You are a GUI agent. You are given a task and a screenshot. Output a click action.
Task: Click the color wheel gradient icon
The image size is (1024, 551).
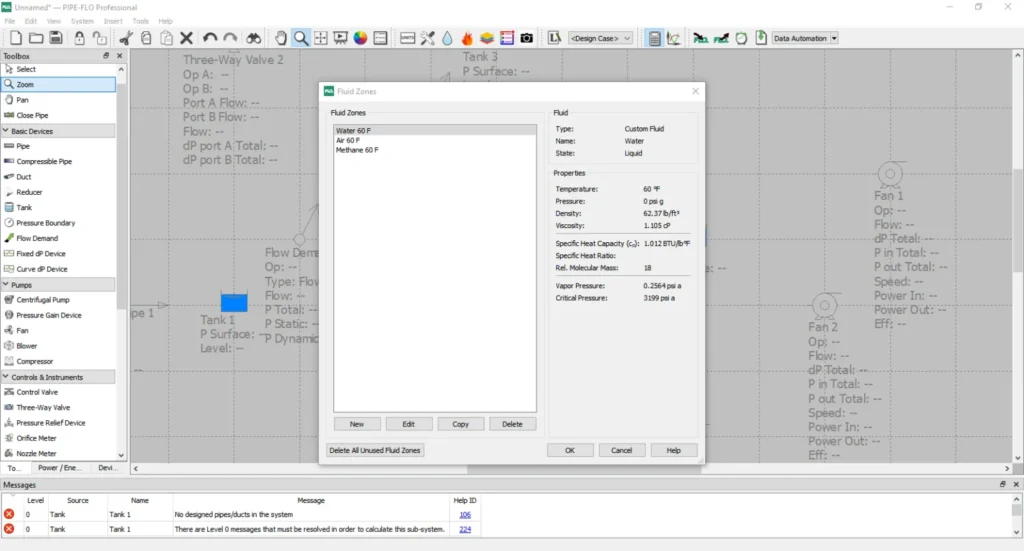(x=360, y=38)
